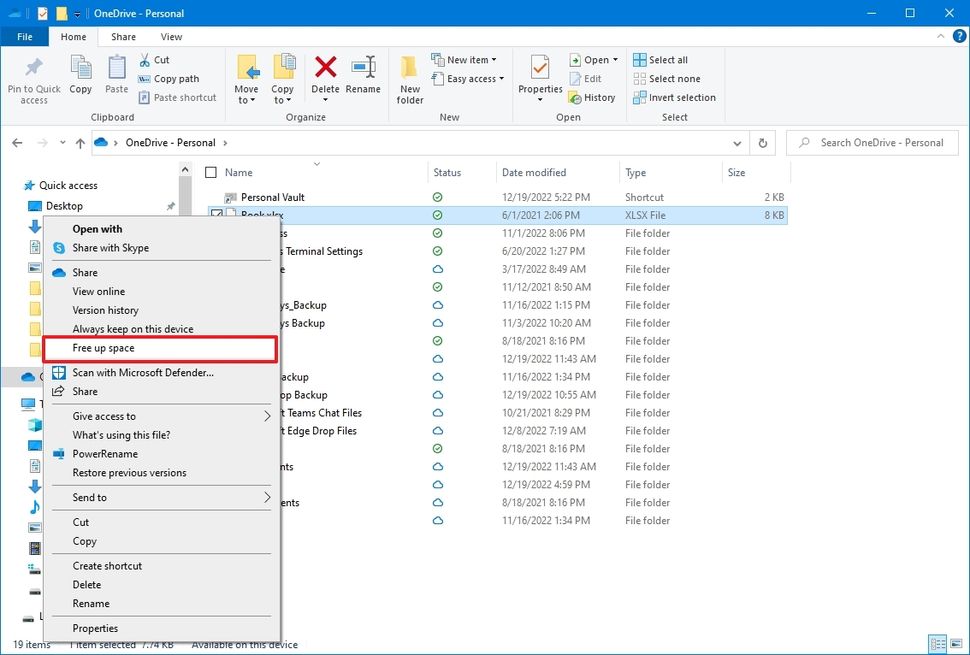Sort by the Status column header
Viewport: 970px width, 655px height.
461,173
